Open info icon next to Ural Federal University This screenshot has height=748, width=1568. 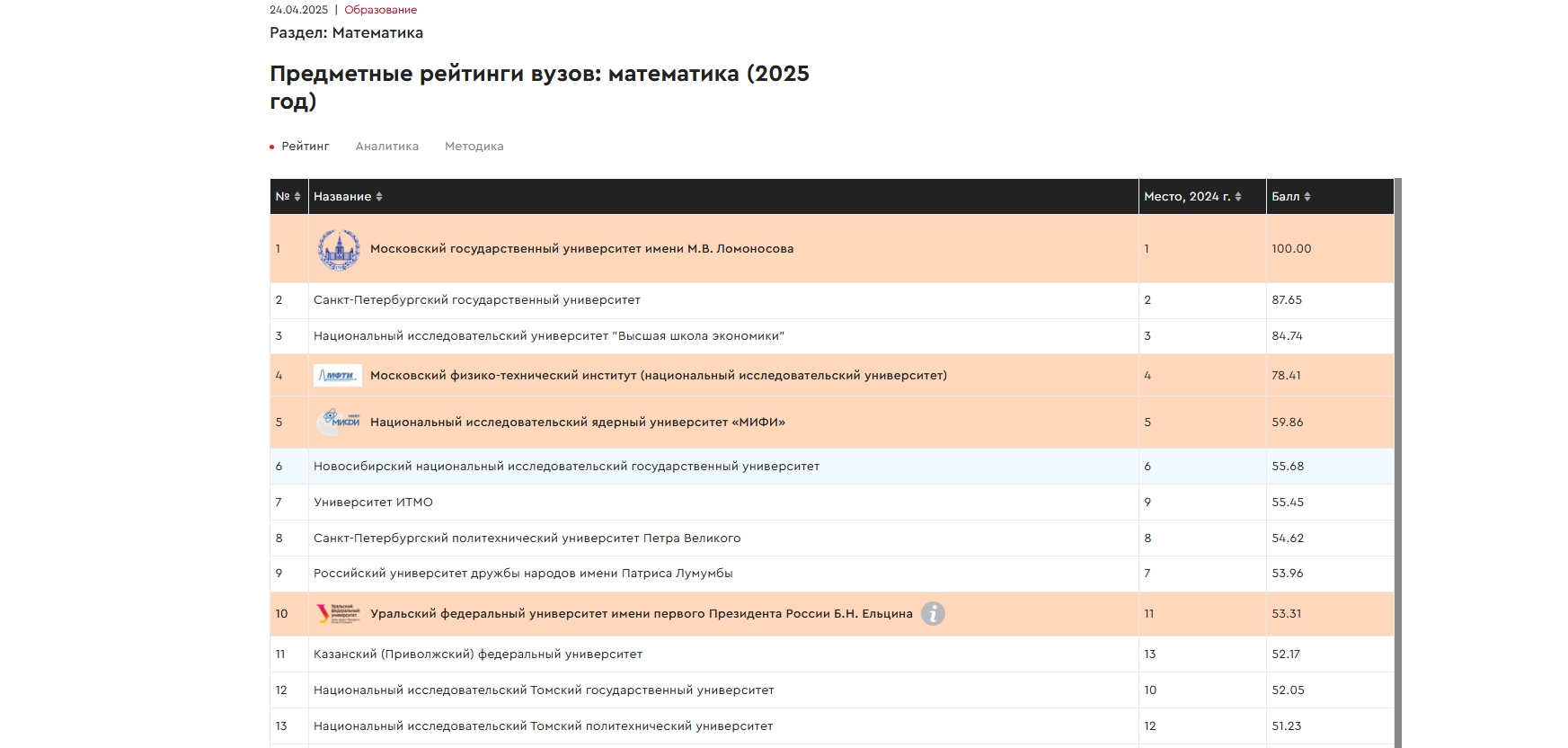pos(933,614)
